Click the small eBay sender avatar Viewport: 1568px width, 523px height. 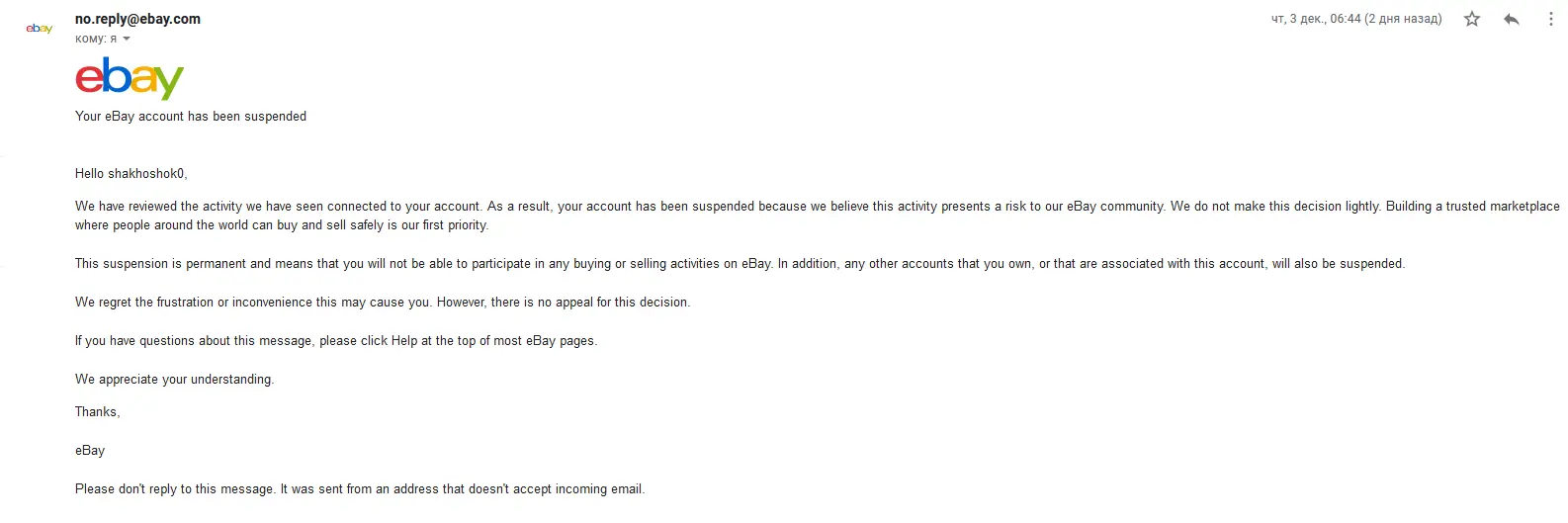[x=40, y=29]
